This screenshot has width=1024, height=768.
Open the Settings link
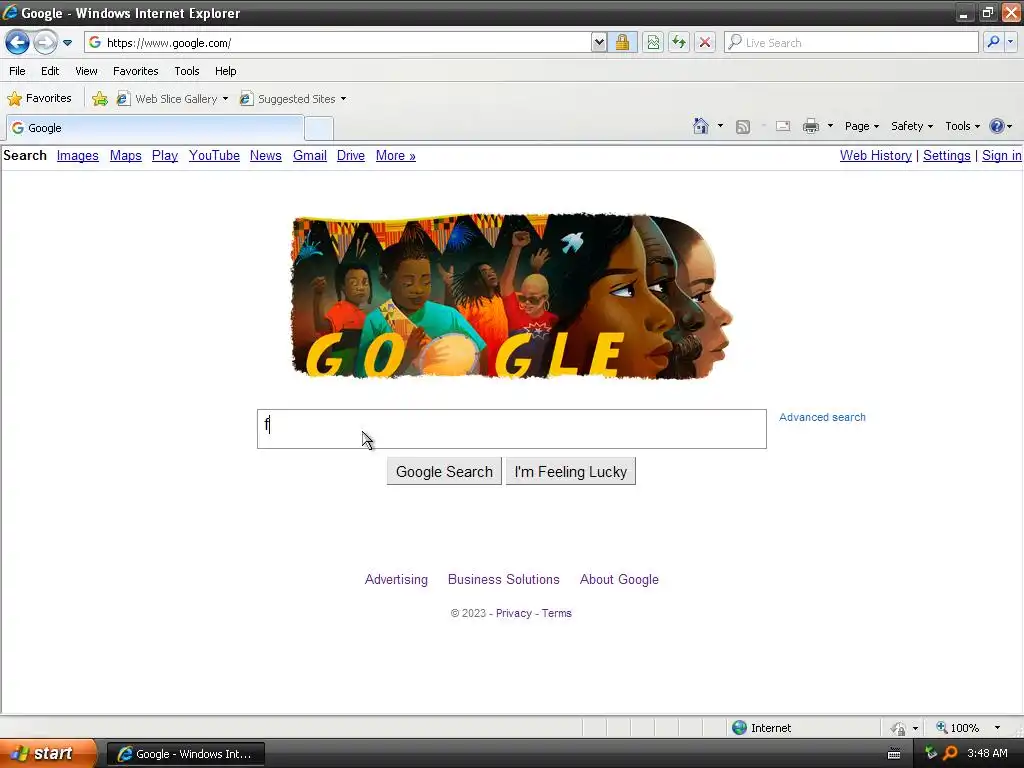tap(946, 155)
